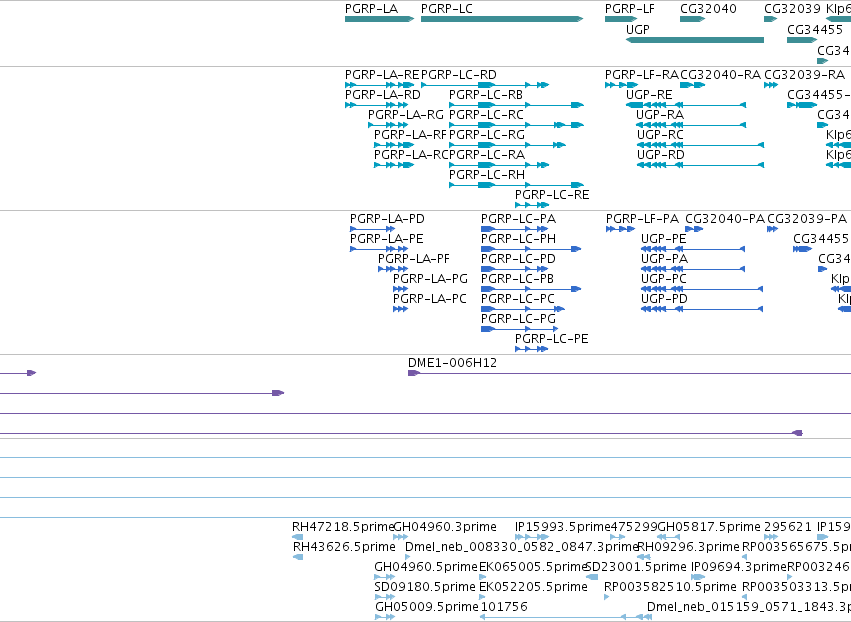This screenshot has width=851, height=622.
Task: Select protein PGRP-LF-PA
Action: [620, 229]
